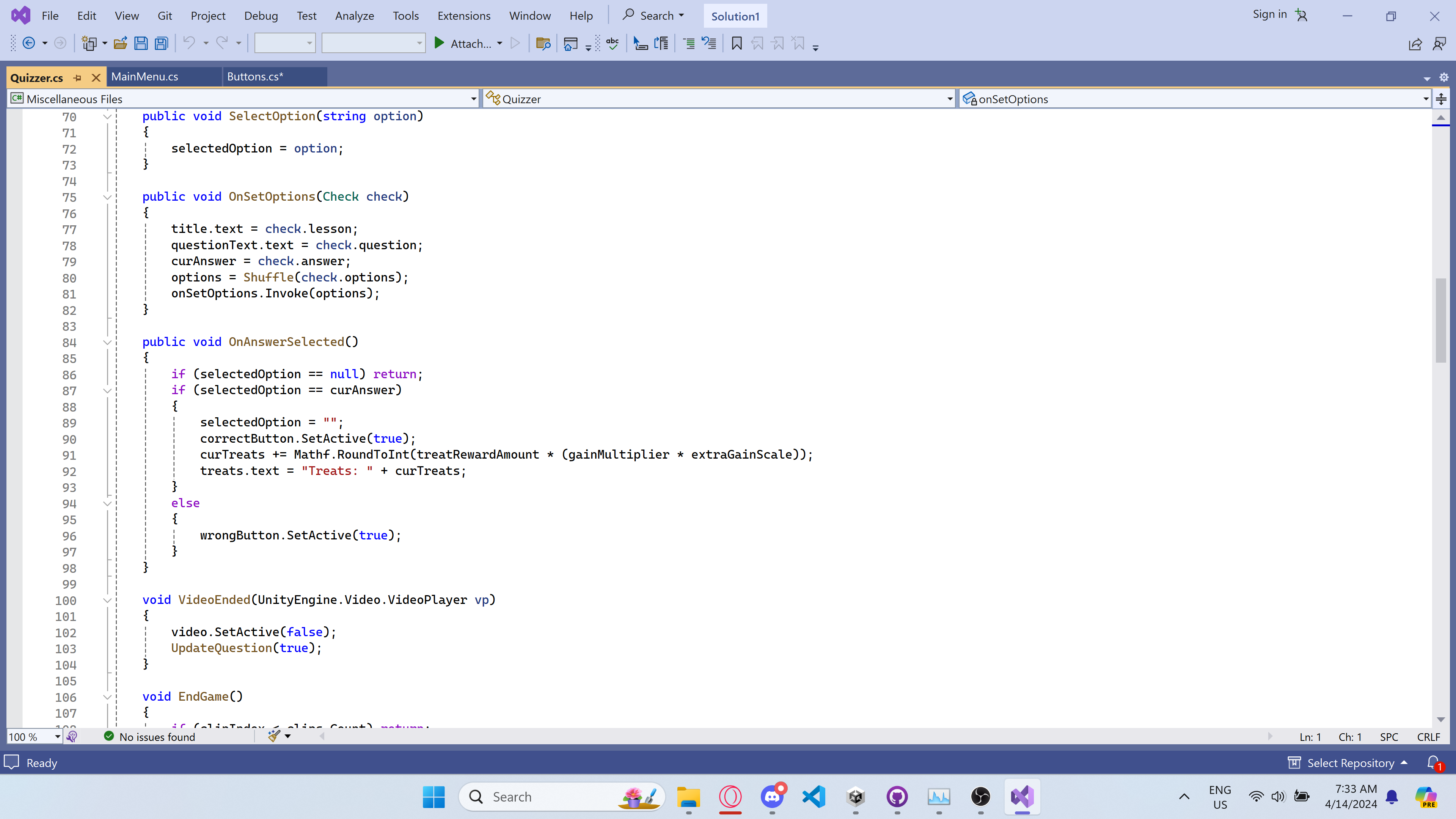Switch to the MainMenu.cs tab
Viewport: 1456px width, 819px height.
(x=145, y=77)
